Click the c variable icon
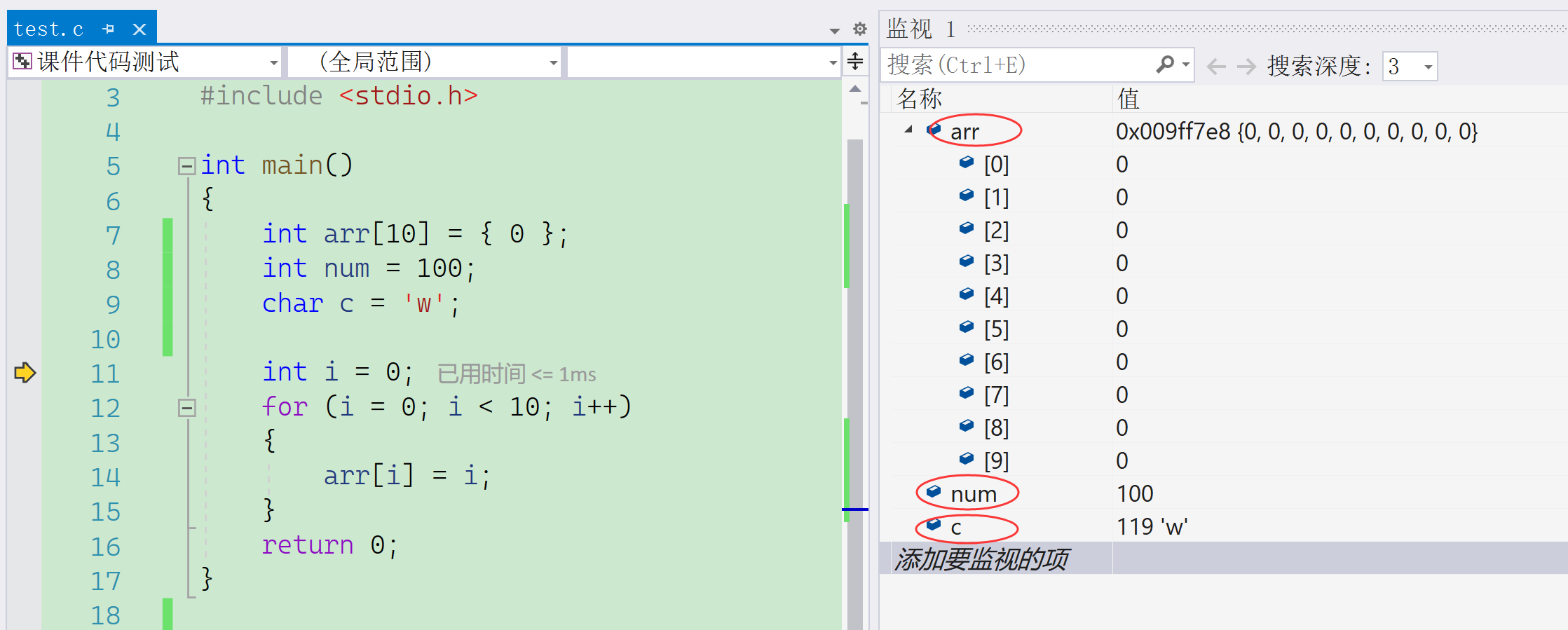This screenshot has height=630, width=1568. point(934,525)
